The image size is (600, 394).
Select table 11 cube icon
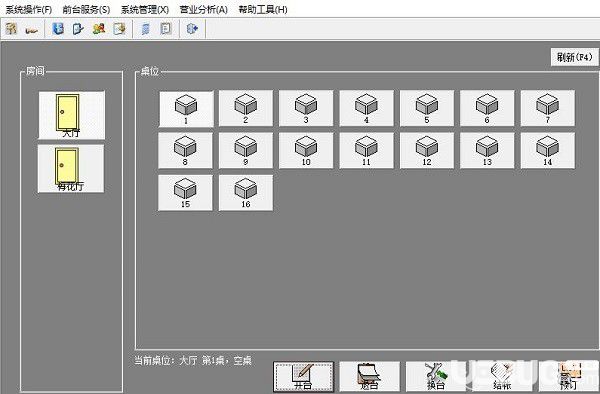pos(366,150)
